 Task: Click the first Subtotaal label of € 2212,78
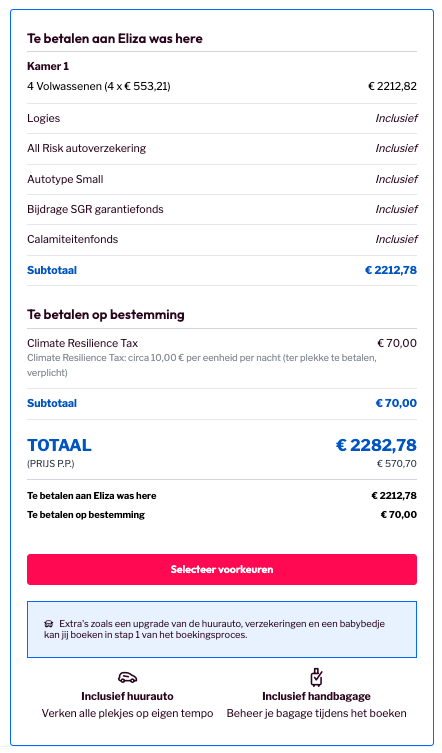coord(52,270)
